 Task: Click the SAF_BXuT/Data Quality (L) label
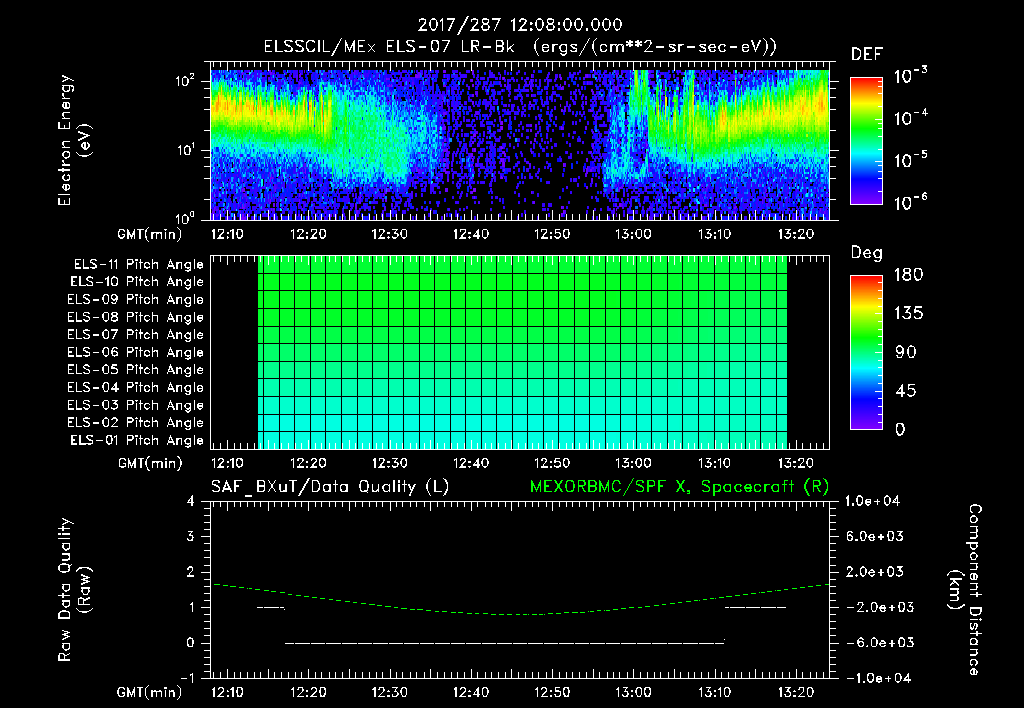pos(330,487)
